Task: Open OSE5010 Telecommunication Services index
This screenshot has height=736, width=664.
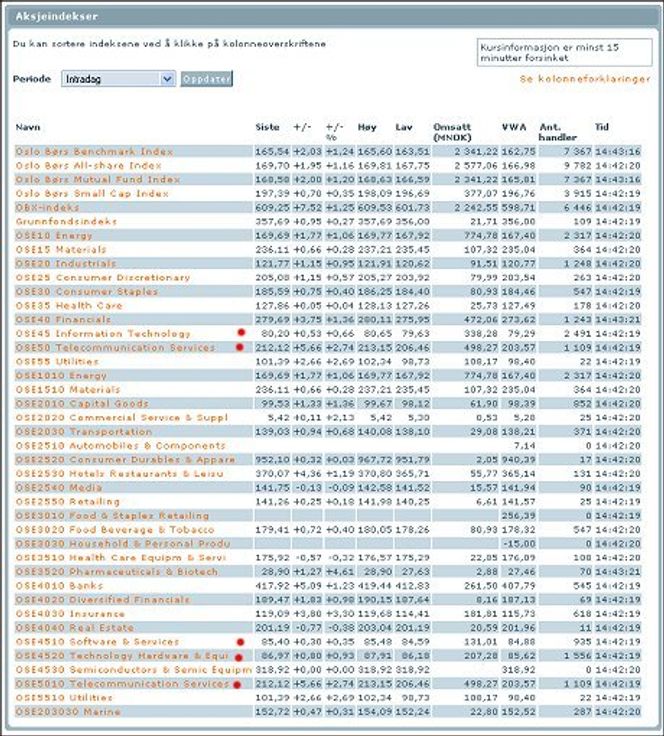Action: point(122,684)
